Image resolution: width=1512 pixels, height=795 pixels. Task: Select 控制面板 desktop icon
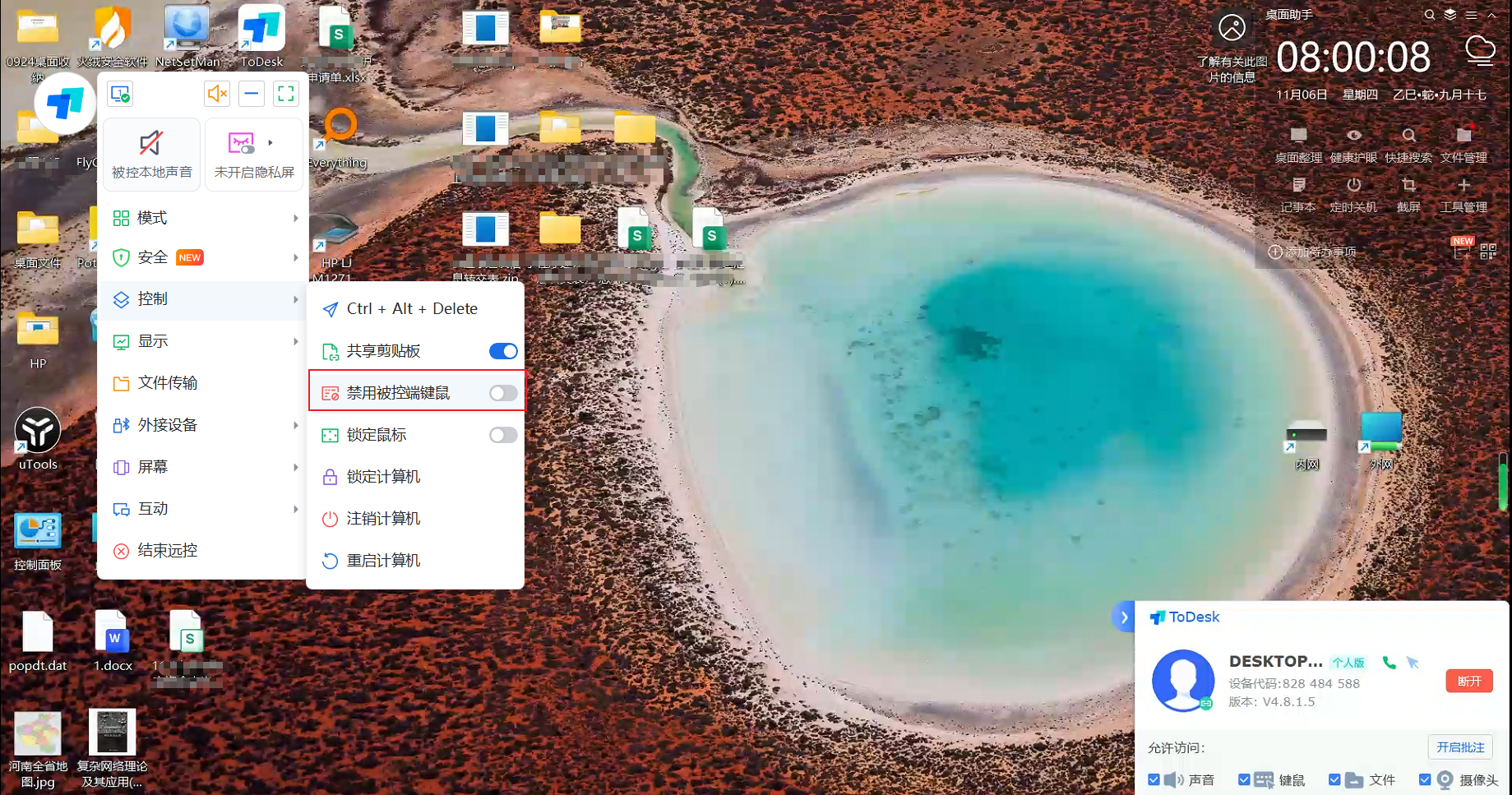[x=38, y=540]
